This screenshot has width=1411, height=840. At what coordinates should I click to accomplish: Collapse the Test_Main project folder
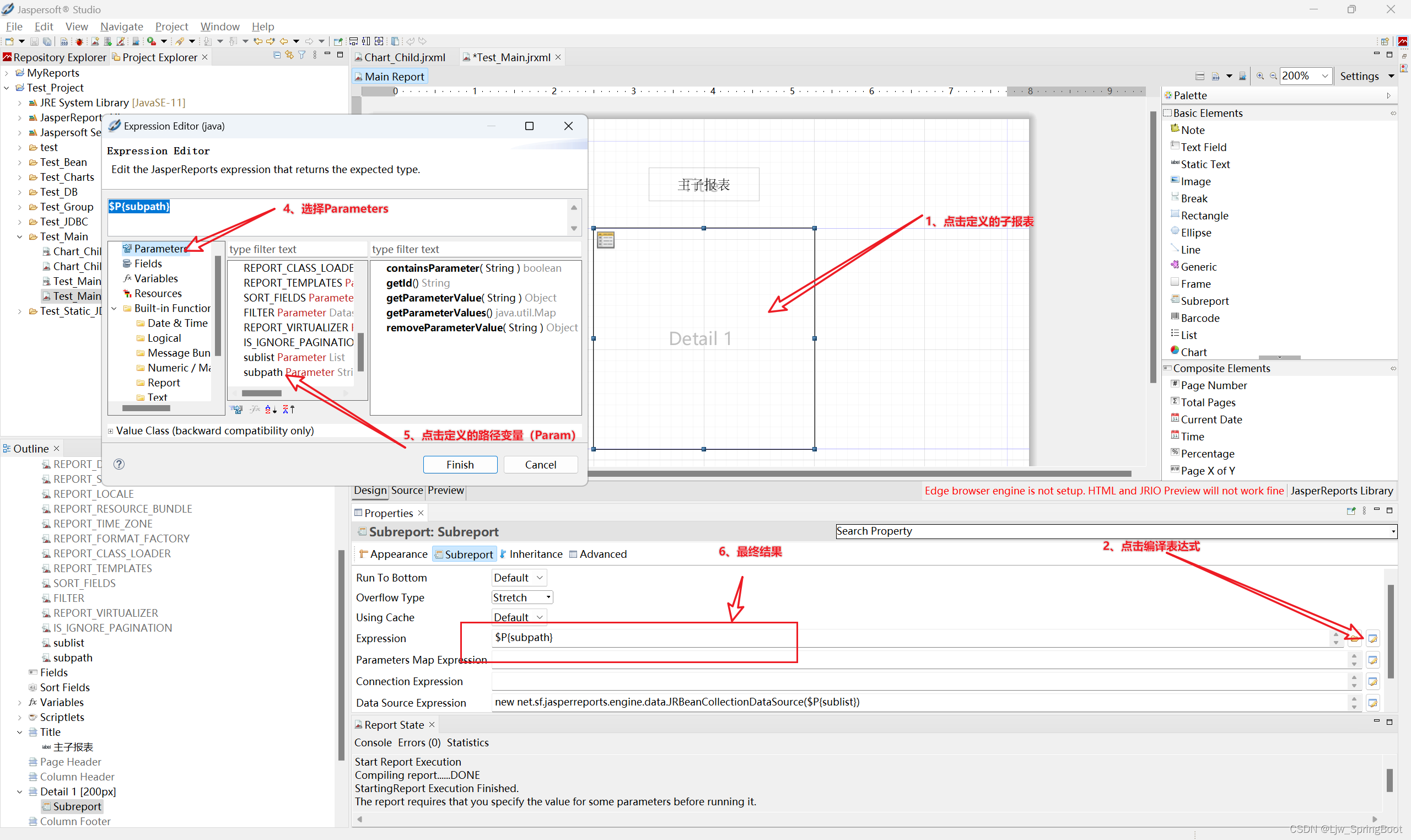tap(20, 237)
